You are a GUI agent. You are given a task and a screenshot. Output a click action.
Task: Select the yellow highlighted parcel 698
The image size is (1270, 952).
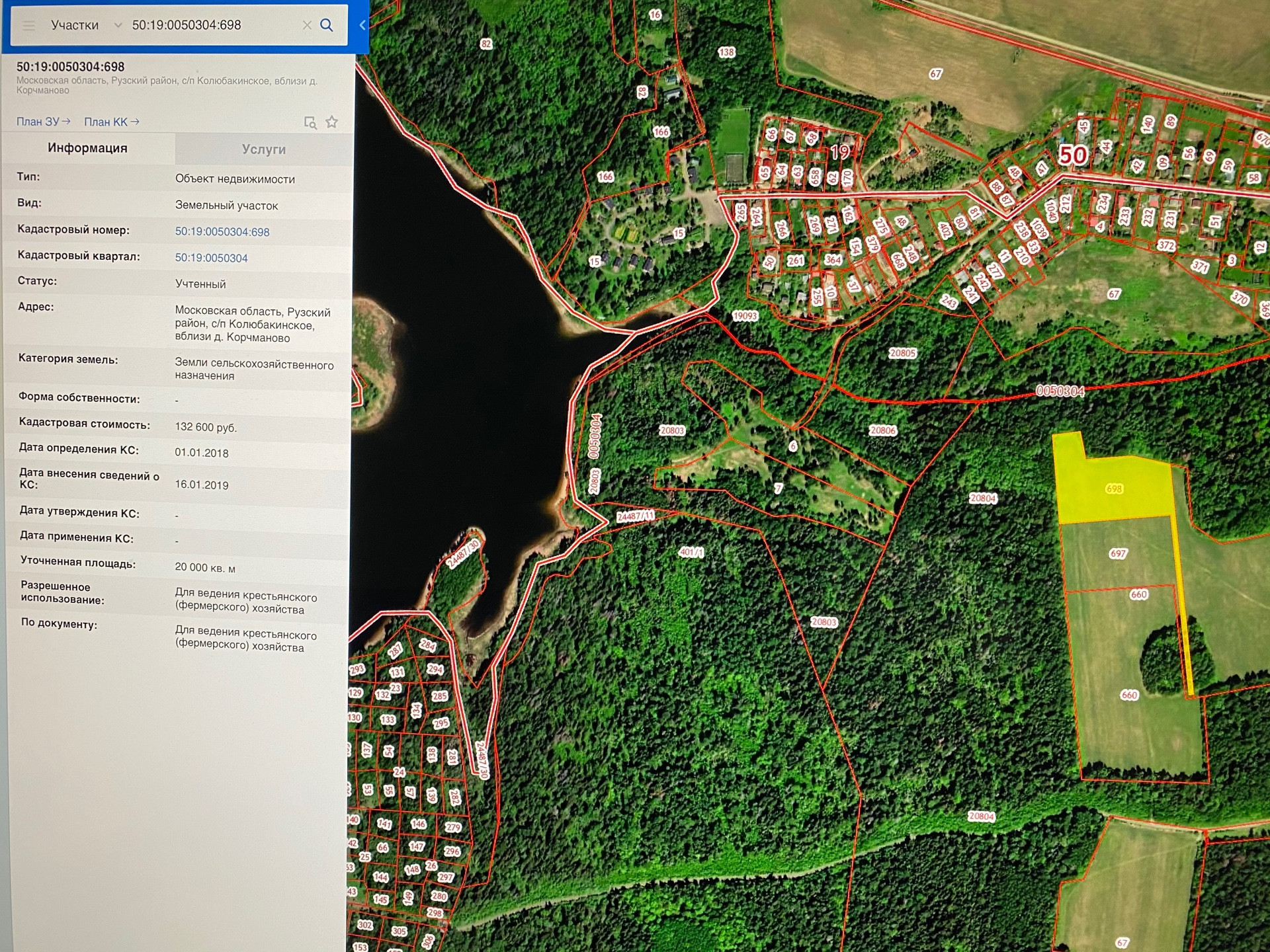[x=1114, y=489]
